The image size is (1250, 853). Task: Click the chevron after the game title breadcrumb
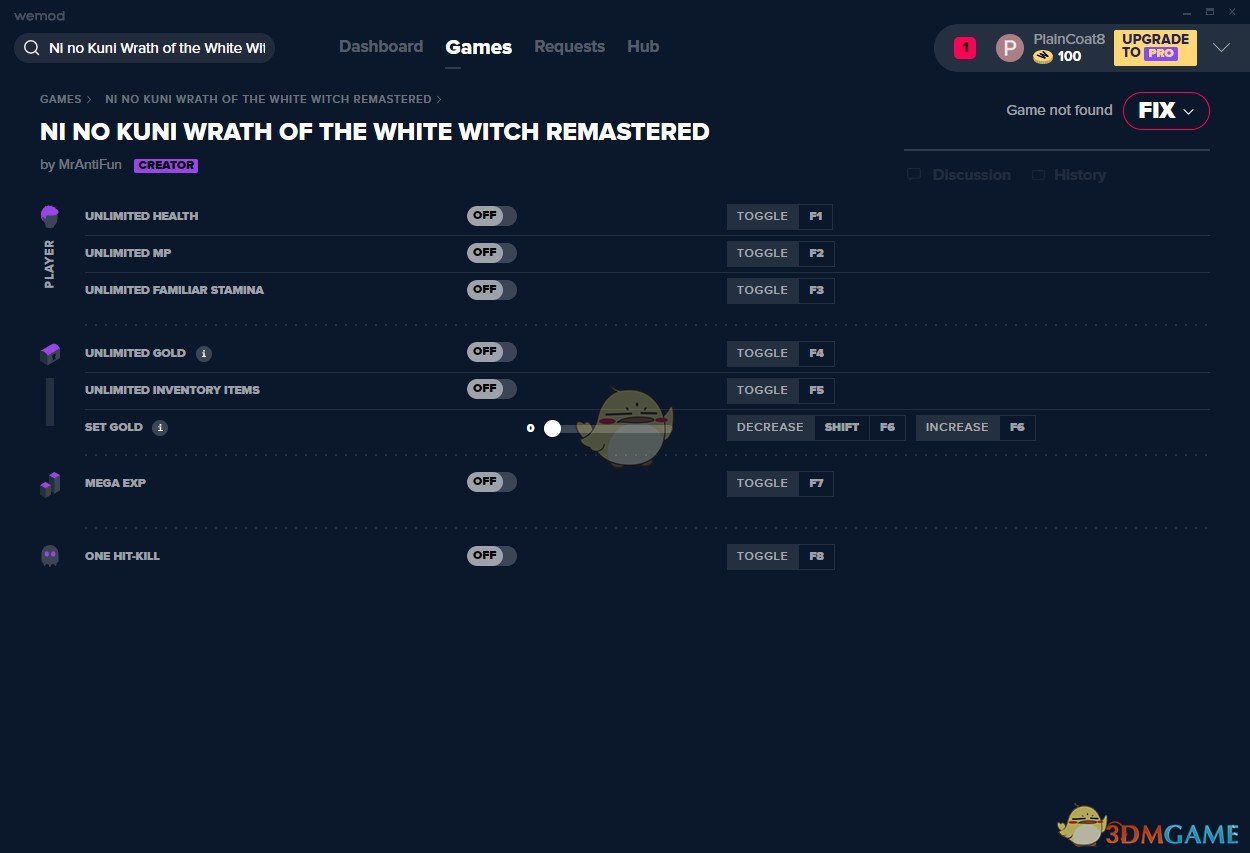point(439,99)
